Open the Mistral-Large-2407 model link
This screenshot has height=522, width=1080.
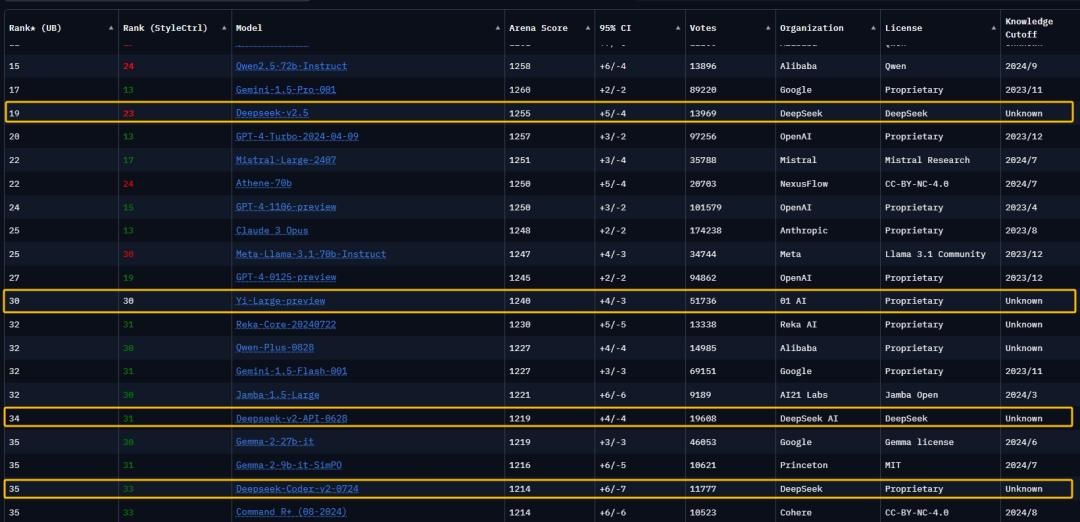tap(286, 160)
